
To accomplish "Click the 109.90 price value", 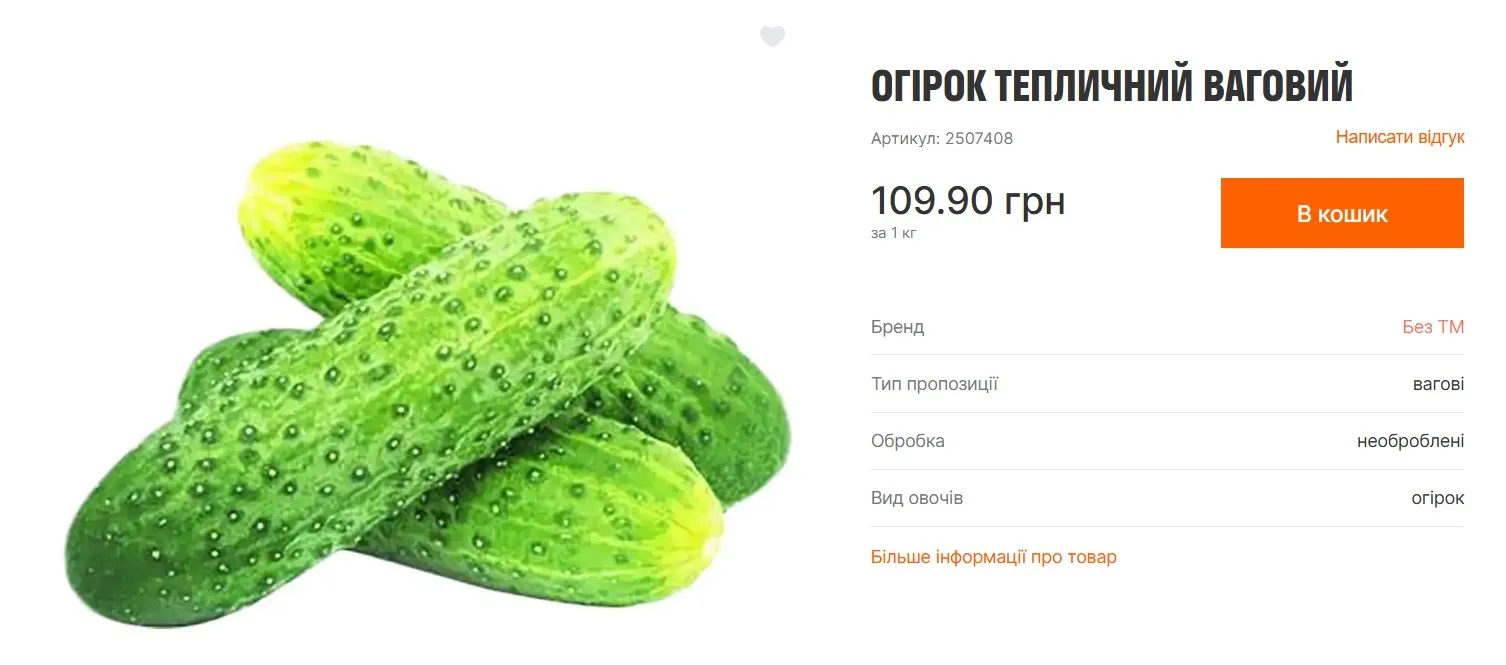I will pyautogui.click(x=932, y=201).
